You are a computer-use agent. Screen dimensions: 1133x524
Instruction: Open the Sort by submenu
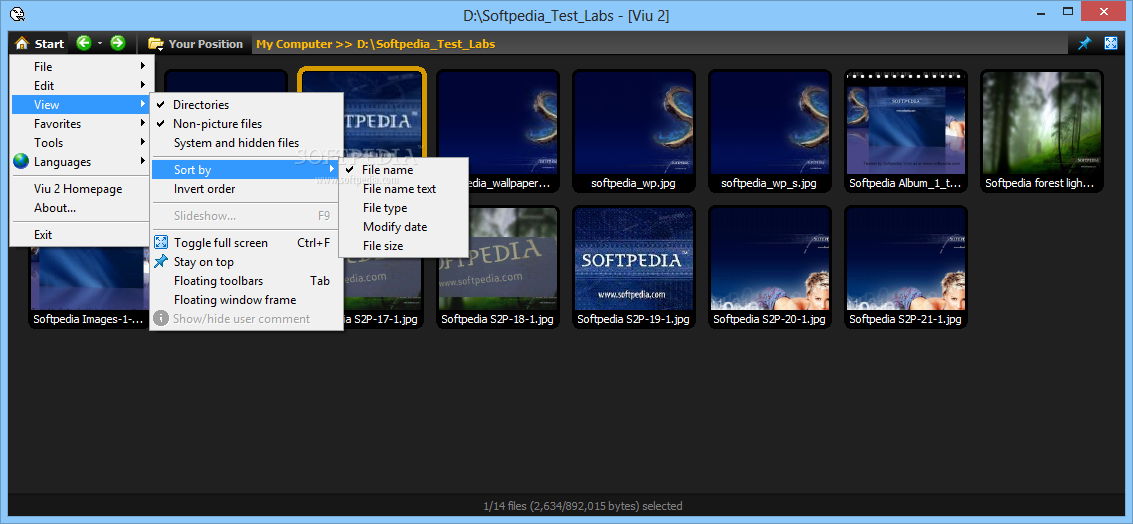tap(246, 170)
